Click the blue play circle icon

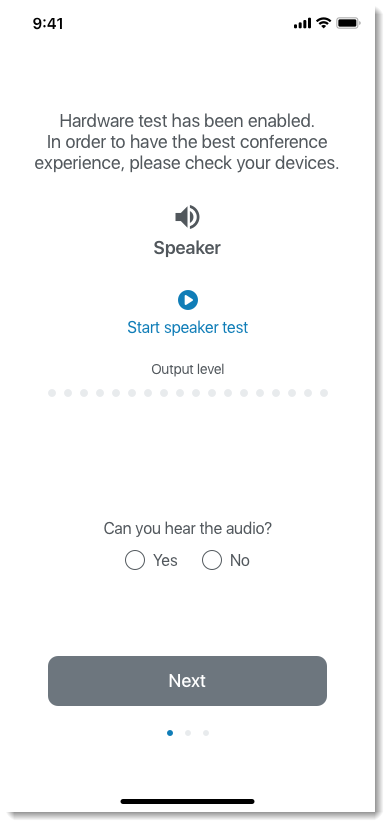(188, 300)
